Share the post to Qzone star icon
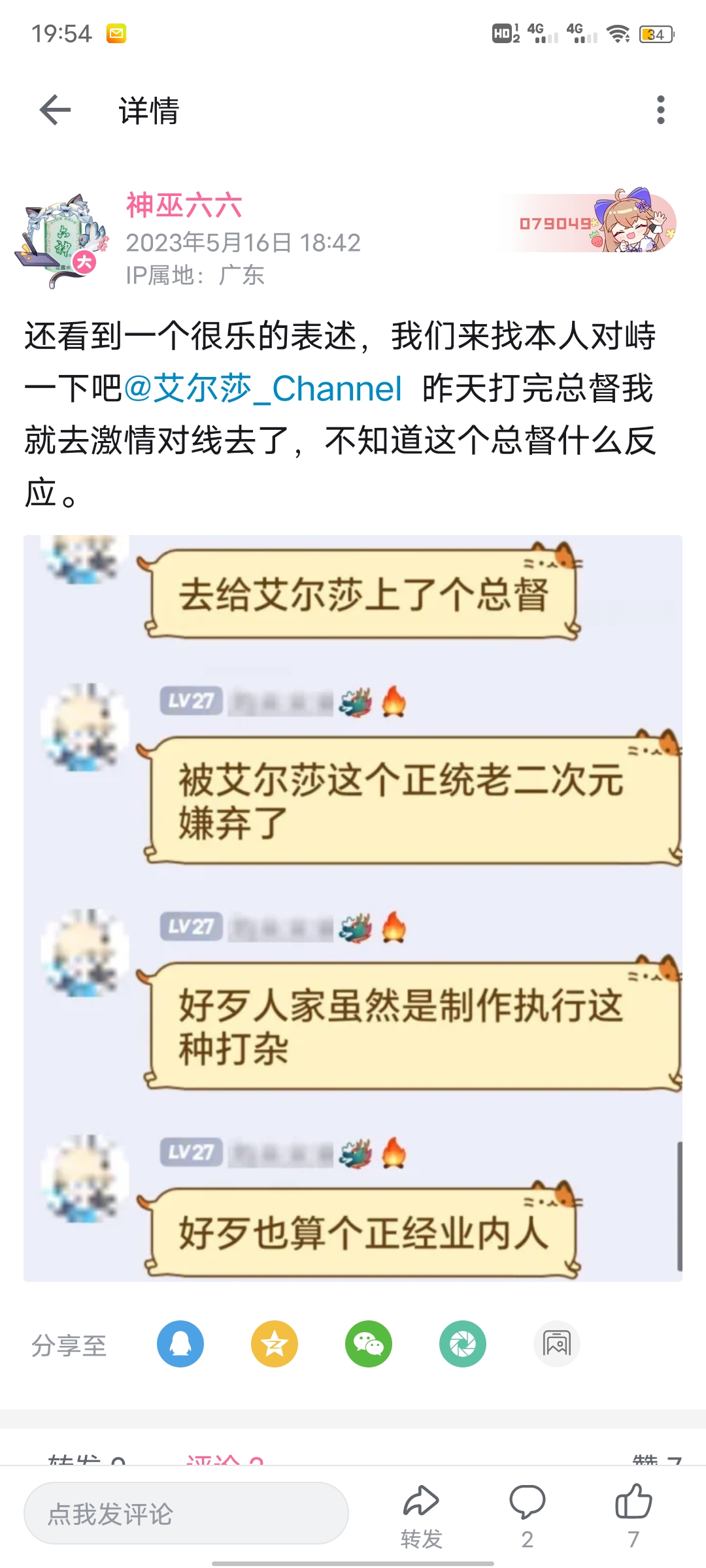The image size is (706, 1568). point(275,1344)
